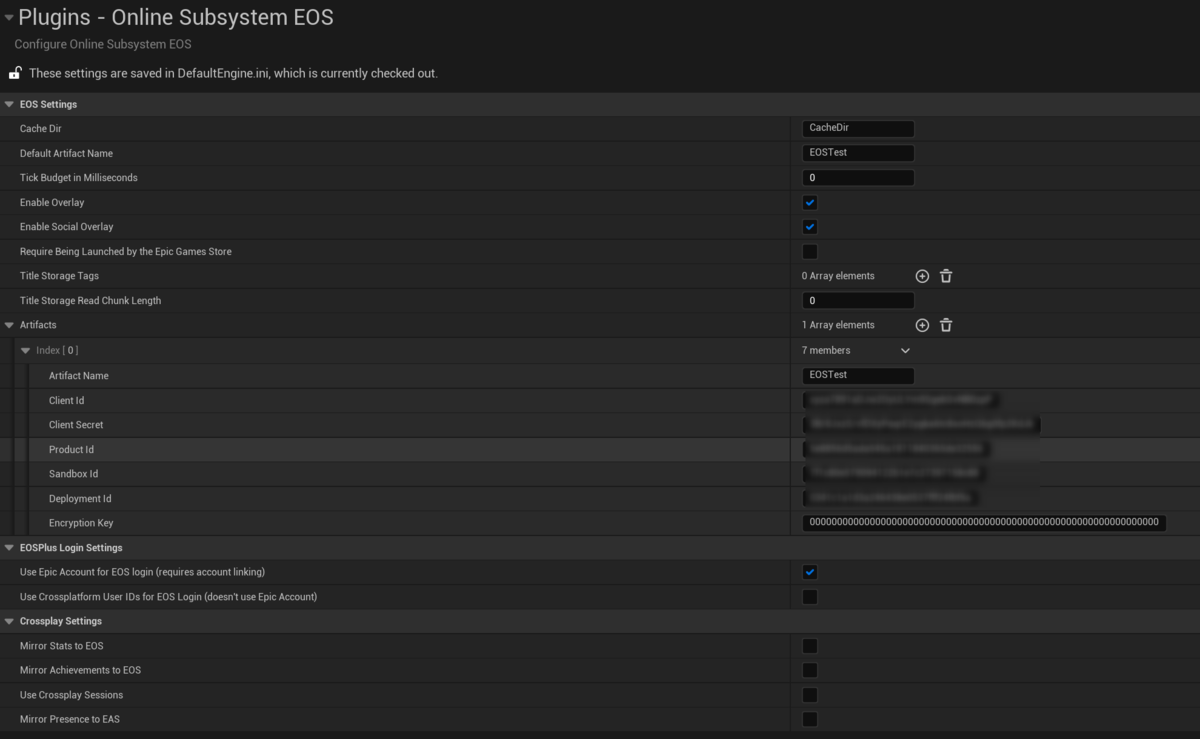Enable Require Being Launched by Epic Games Store

pos(810,252)
